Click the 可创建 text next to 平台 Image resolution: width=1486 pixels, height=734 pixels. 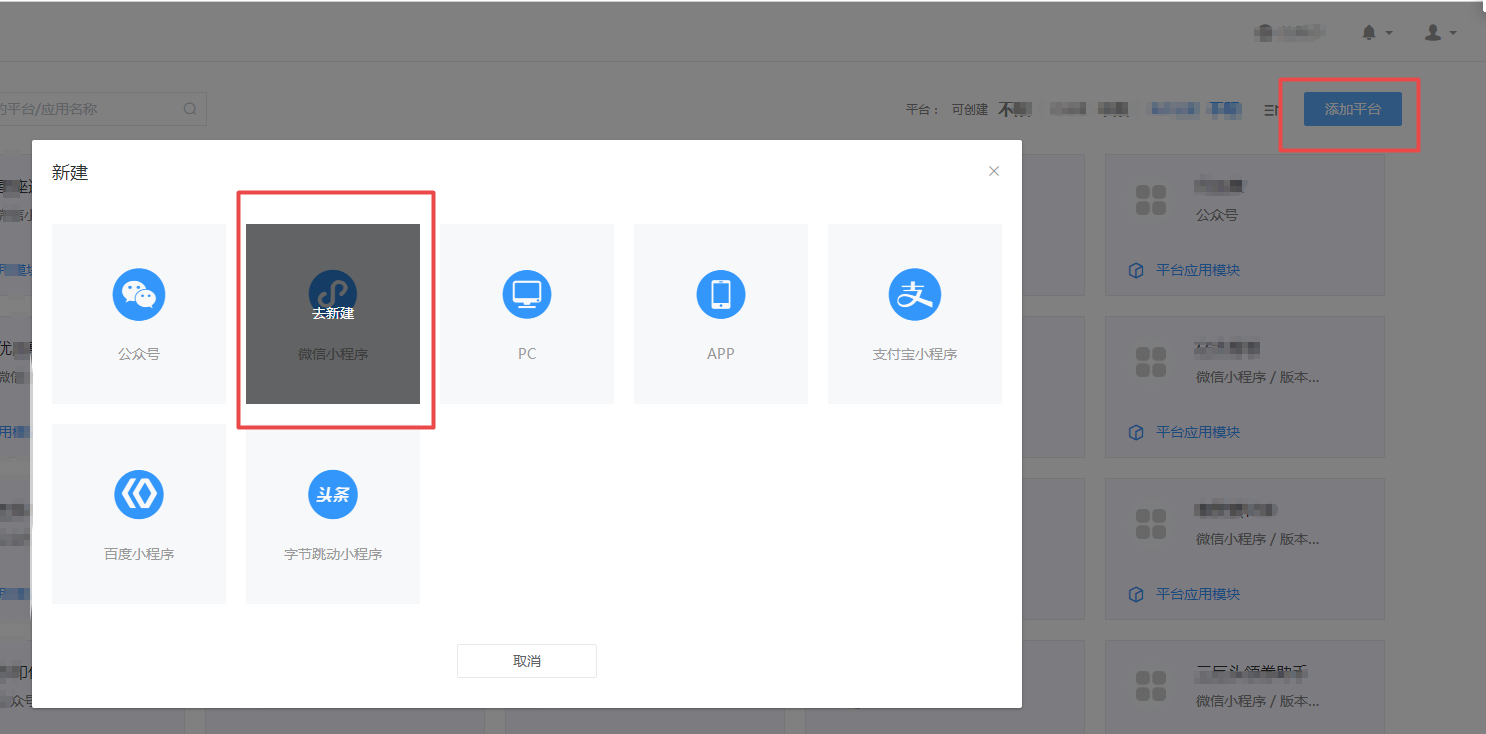point(970,110)
